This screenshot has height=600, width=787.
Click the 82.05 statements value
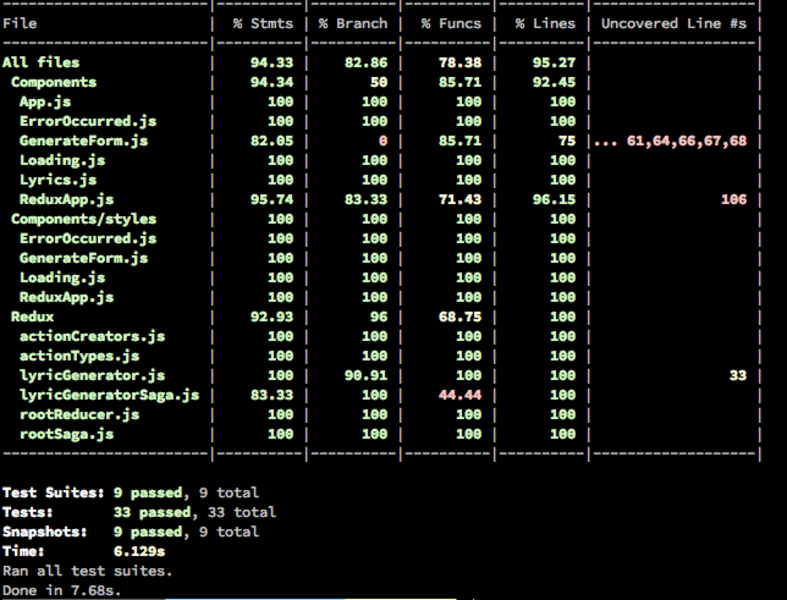(x=272, y=141)
